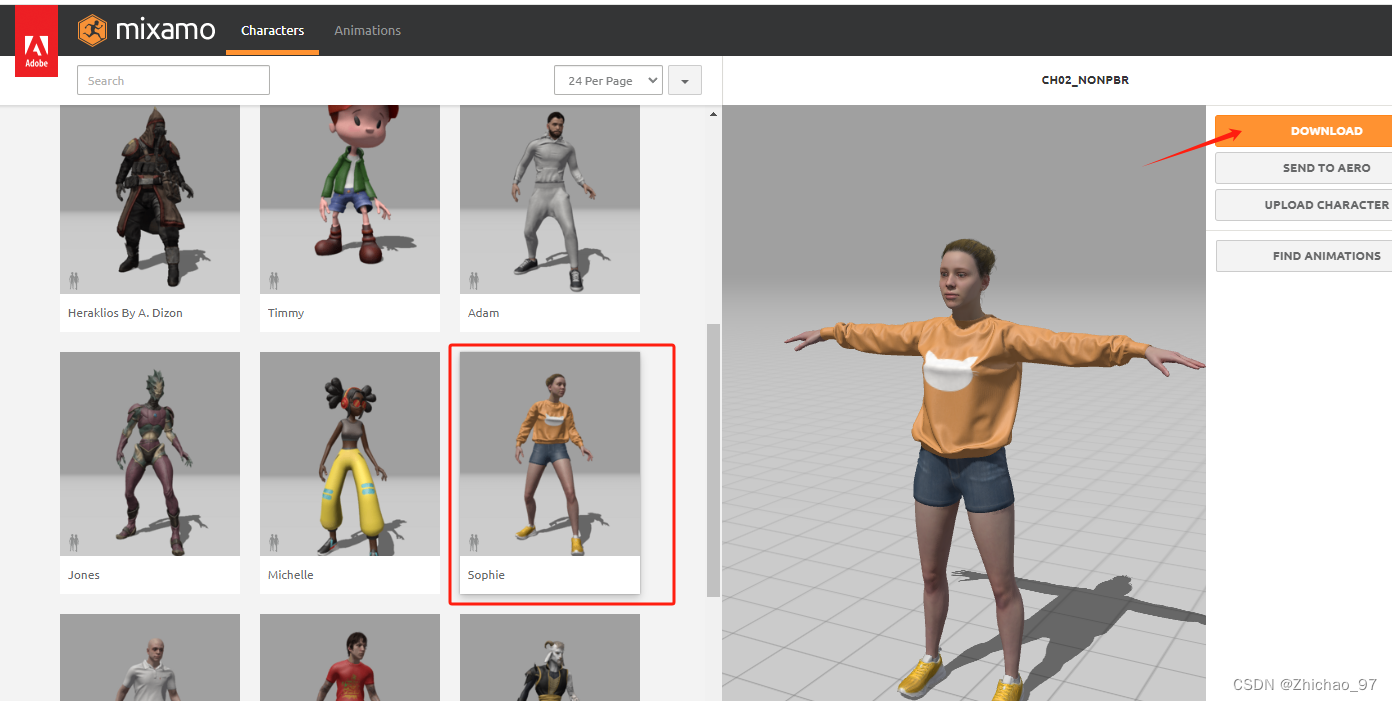Click the rig icon on Adam thumbnail
Viewport: 1392px width, 701px height.
[474, 281]
